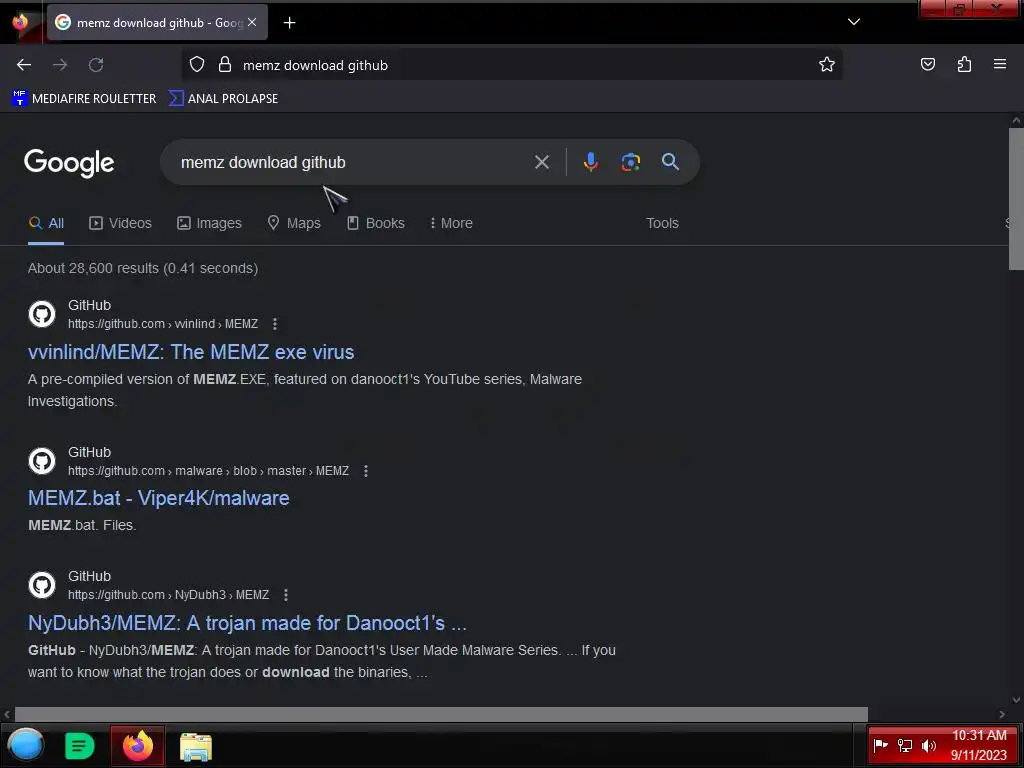The image size is (1024, 768).
Task: Open File Explorer from the taskbar
Action: tap(195, 747)
